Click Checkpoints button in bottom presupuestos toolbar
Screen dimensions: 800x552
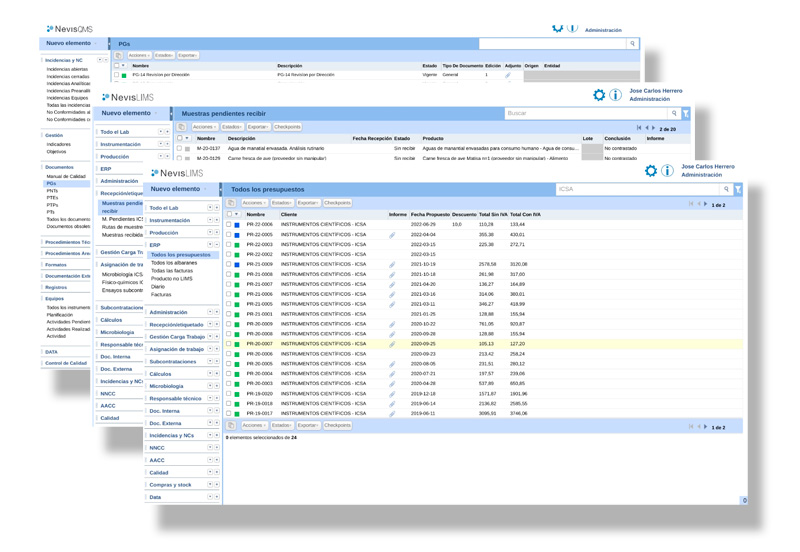tap(337, 425)
